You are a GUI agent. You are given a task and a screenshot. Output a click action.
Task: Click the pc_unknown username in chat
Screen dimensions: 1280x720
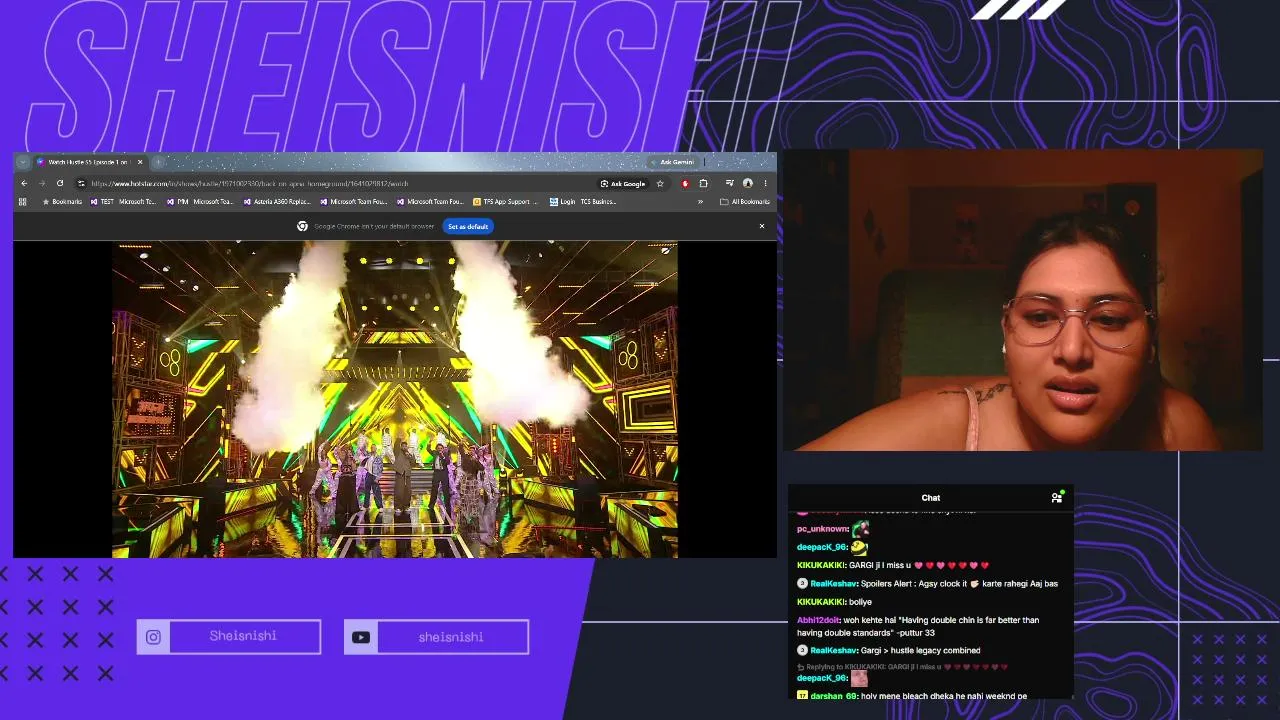tap(823, 529)
